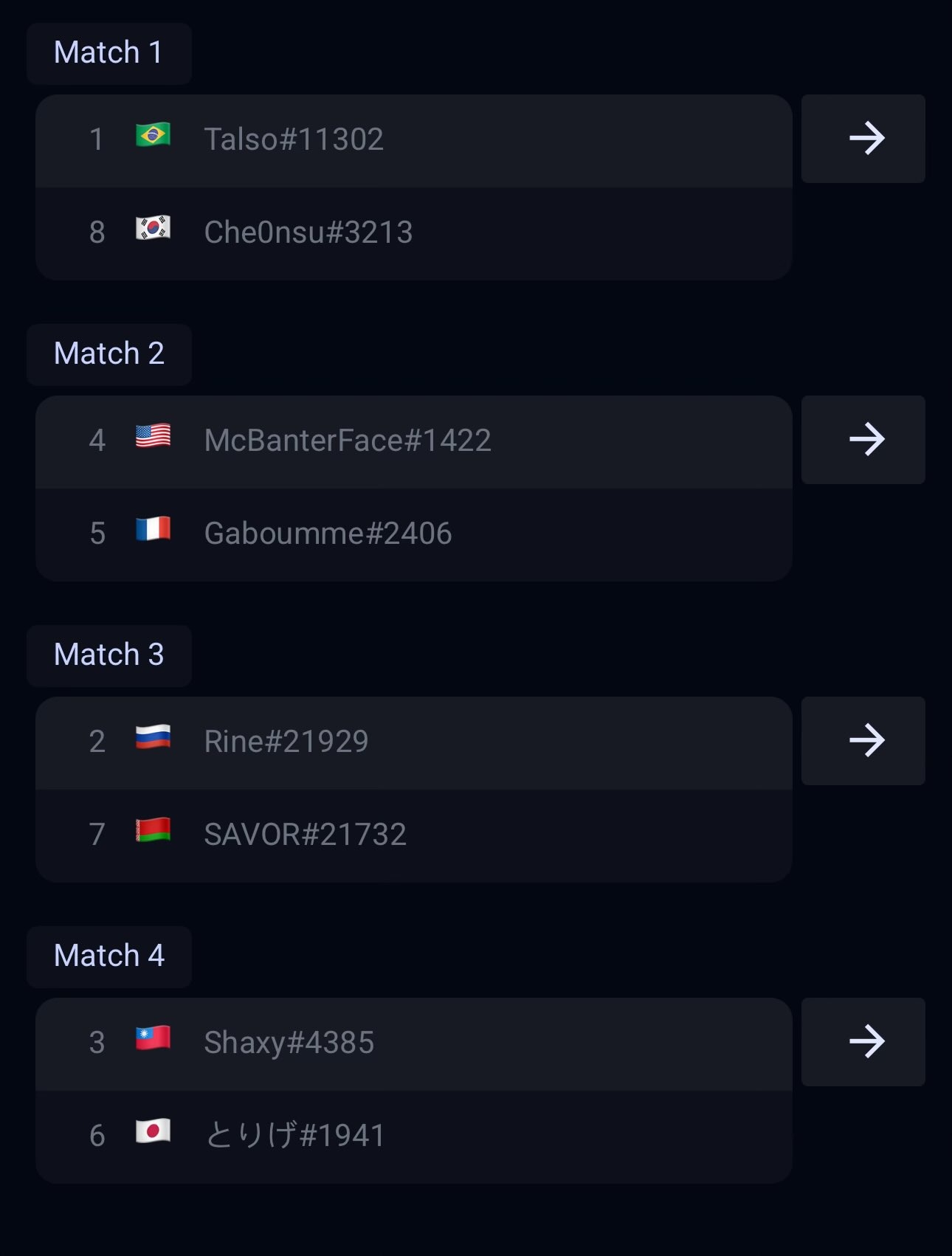Open Match 4 details arrow
The image size is (952, 1256).
pyautogui.click(x=863, y=1042)
